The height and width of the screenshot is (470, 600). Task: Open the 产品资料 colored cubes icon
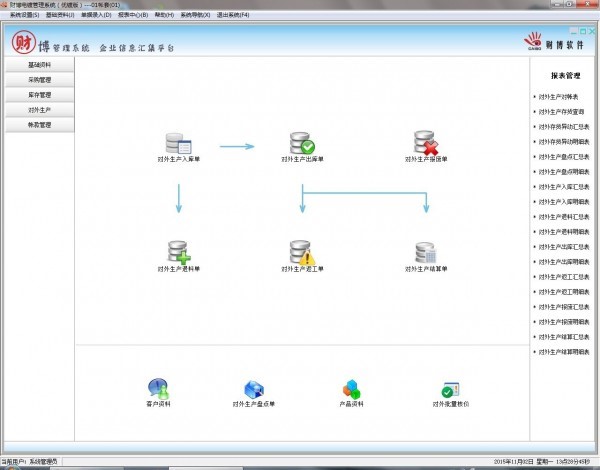[x=351, y=389]
